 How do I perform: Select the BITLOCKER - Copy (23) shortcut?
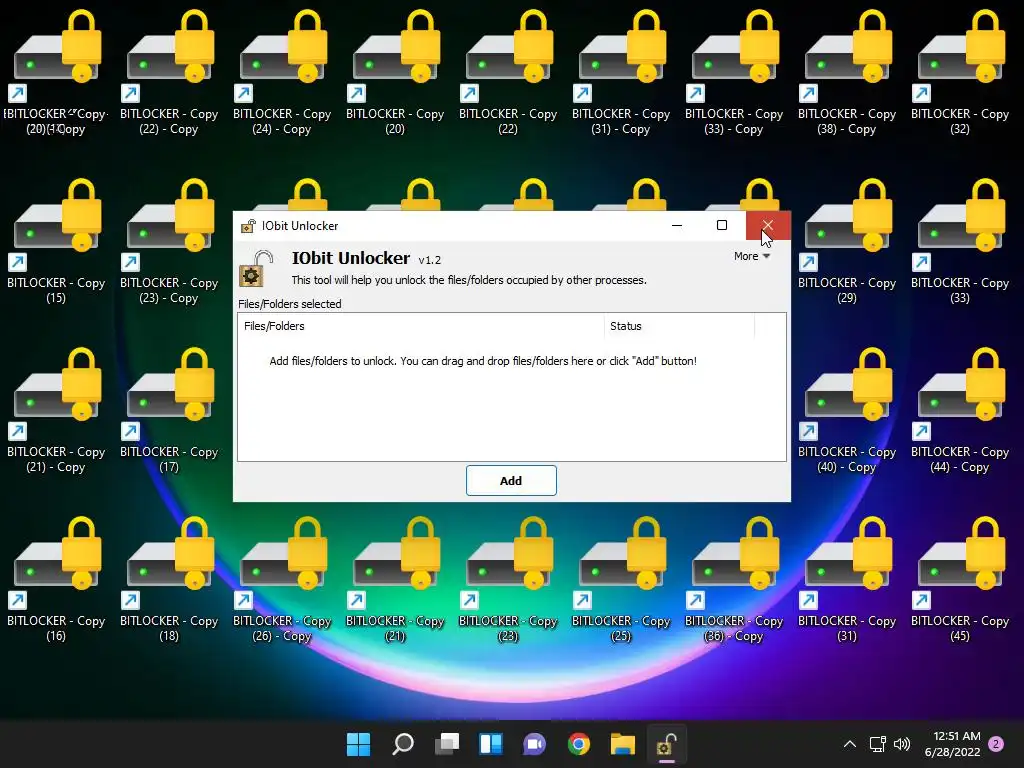pos(508,579)
